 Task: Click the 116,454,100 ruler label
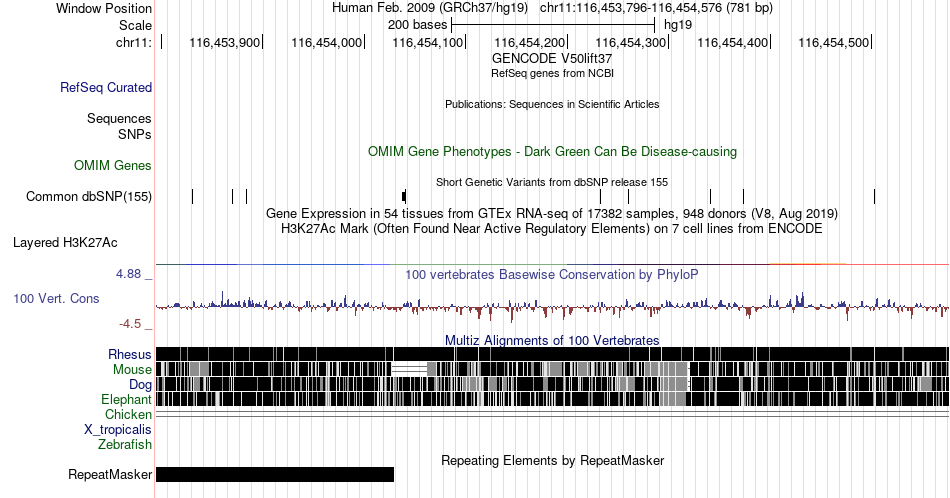coord(427,42)
